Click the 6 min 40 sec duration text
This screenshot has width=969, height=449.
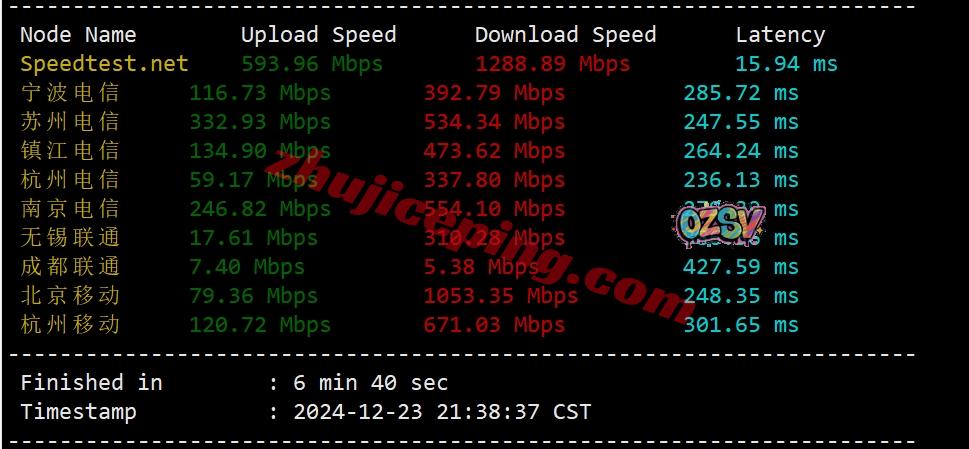click(370, 383)
